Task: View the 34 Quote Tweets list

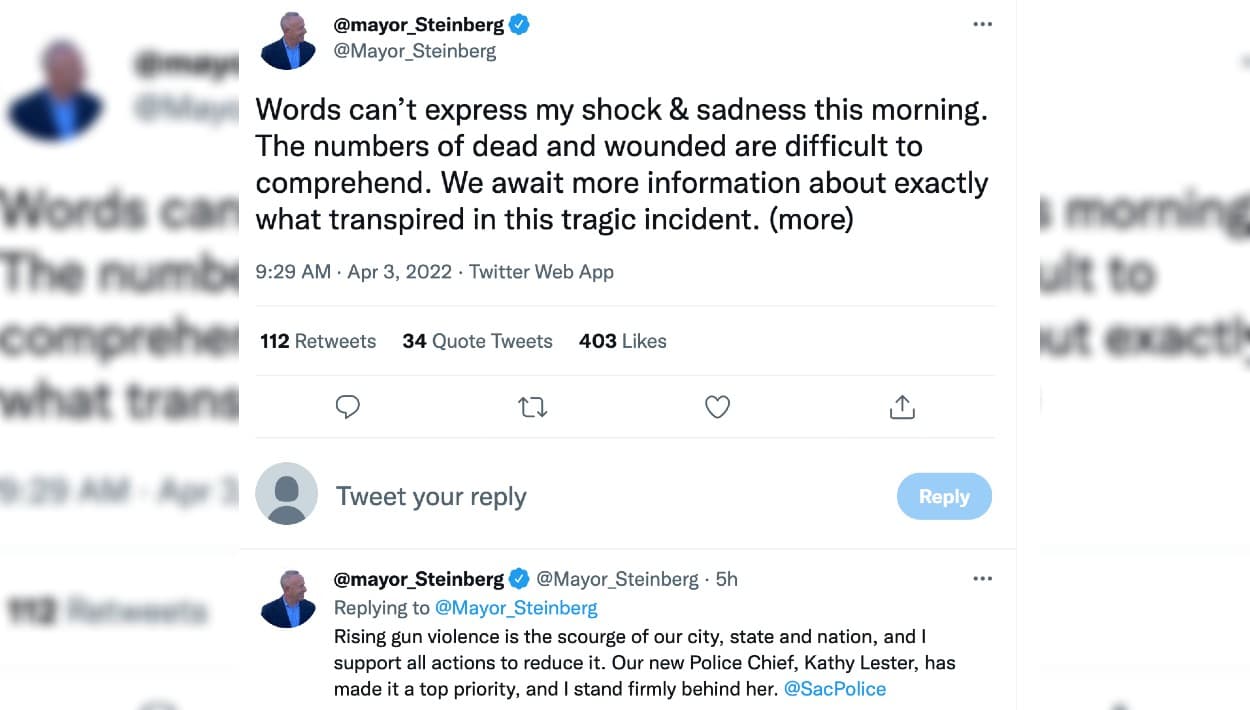Action: click(477, 341)
